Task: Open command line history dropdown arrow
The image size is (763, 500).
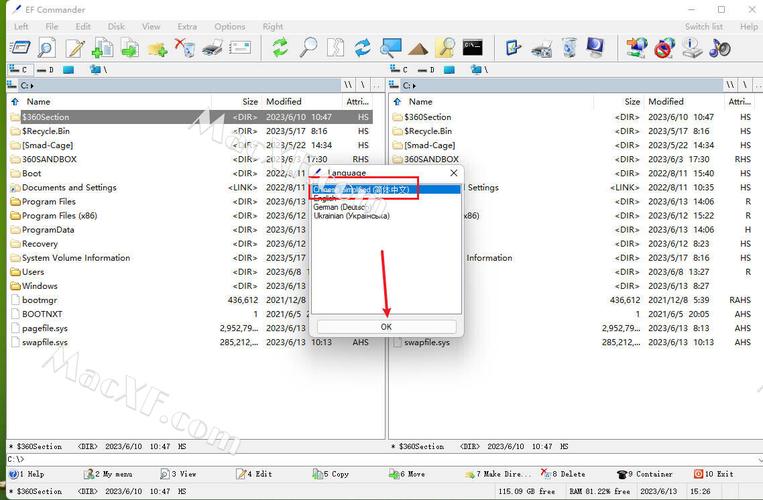Action: click(x=760, y=459)
